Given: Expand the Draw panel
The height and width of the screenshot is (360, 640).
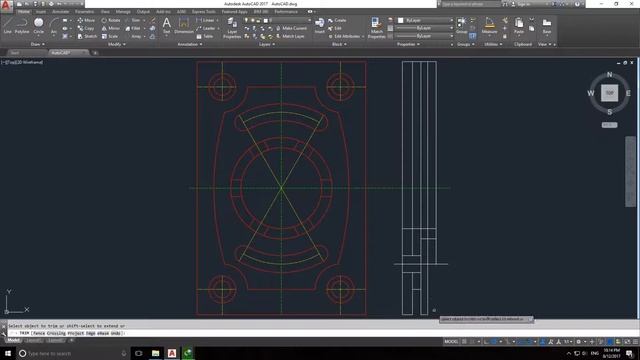Looking at the screenshot, I should click(x=38, y=44).
